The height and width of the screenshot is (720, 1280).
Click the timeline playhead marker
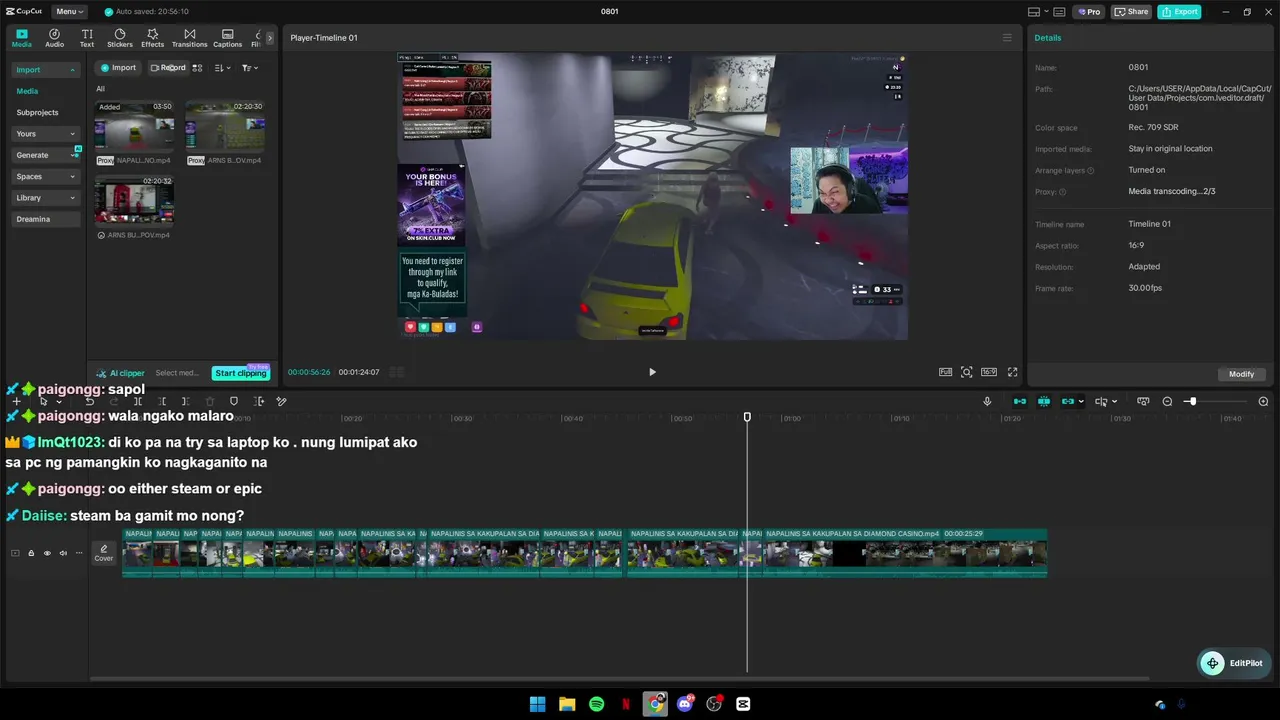pos(747,416)
